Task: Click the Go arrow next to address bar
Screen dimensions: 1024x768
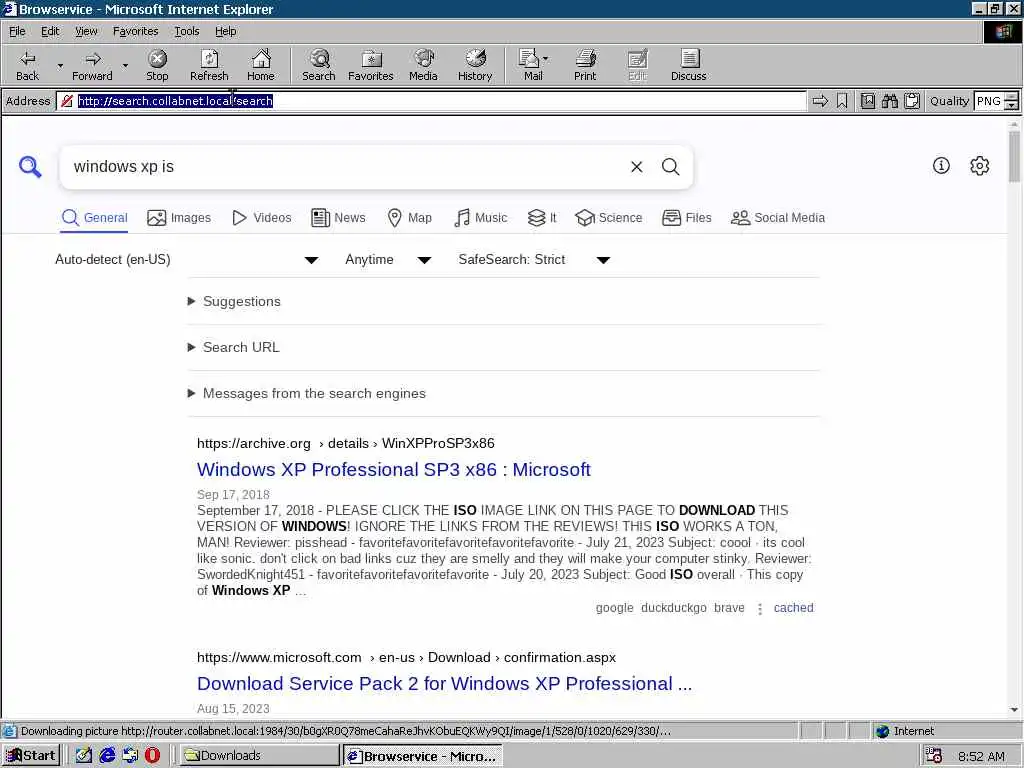Action: click(x=820, y=101)
